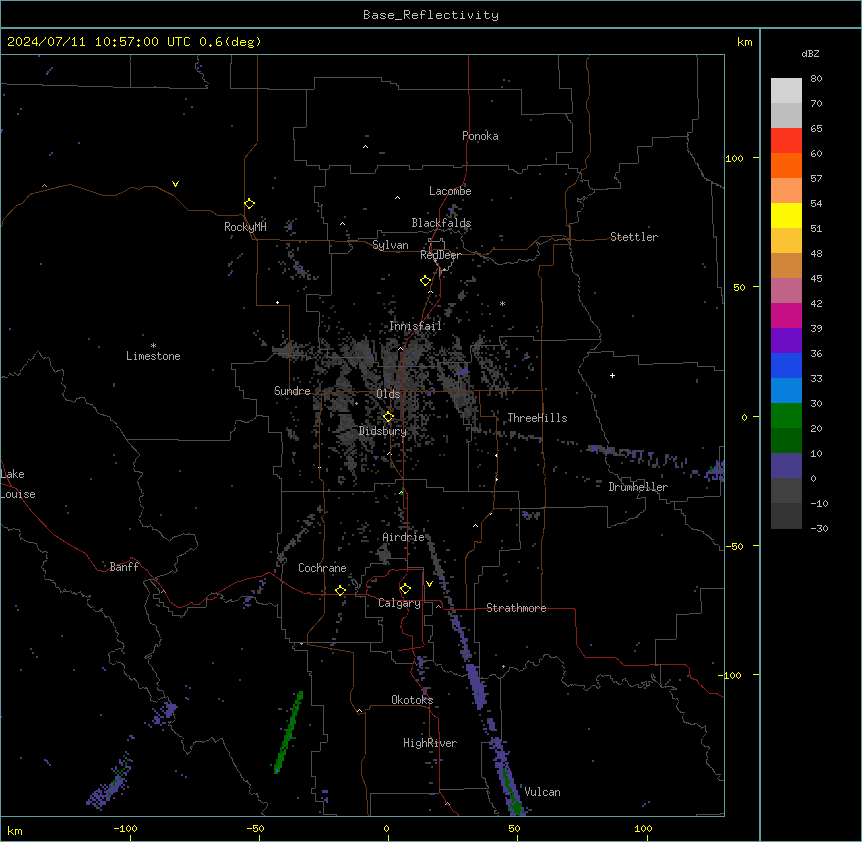The image size is (862, 842).
Task: Click the Sundre label
Action: [x=292, y=391]
